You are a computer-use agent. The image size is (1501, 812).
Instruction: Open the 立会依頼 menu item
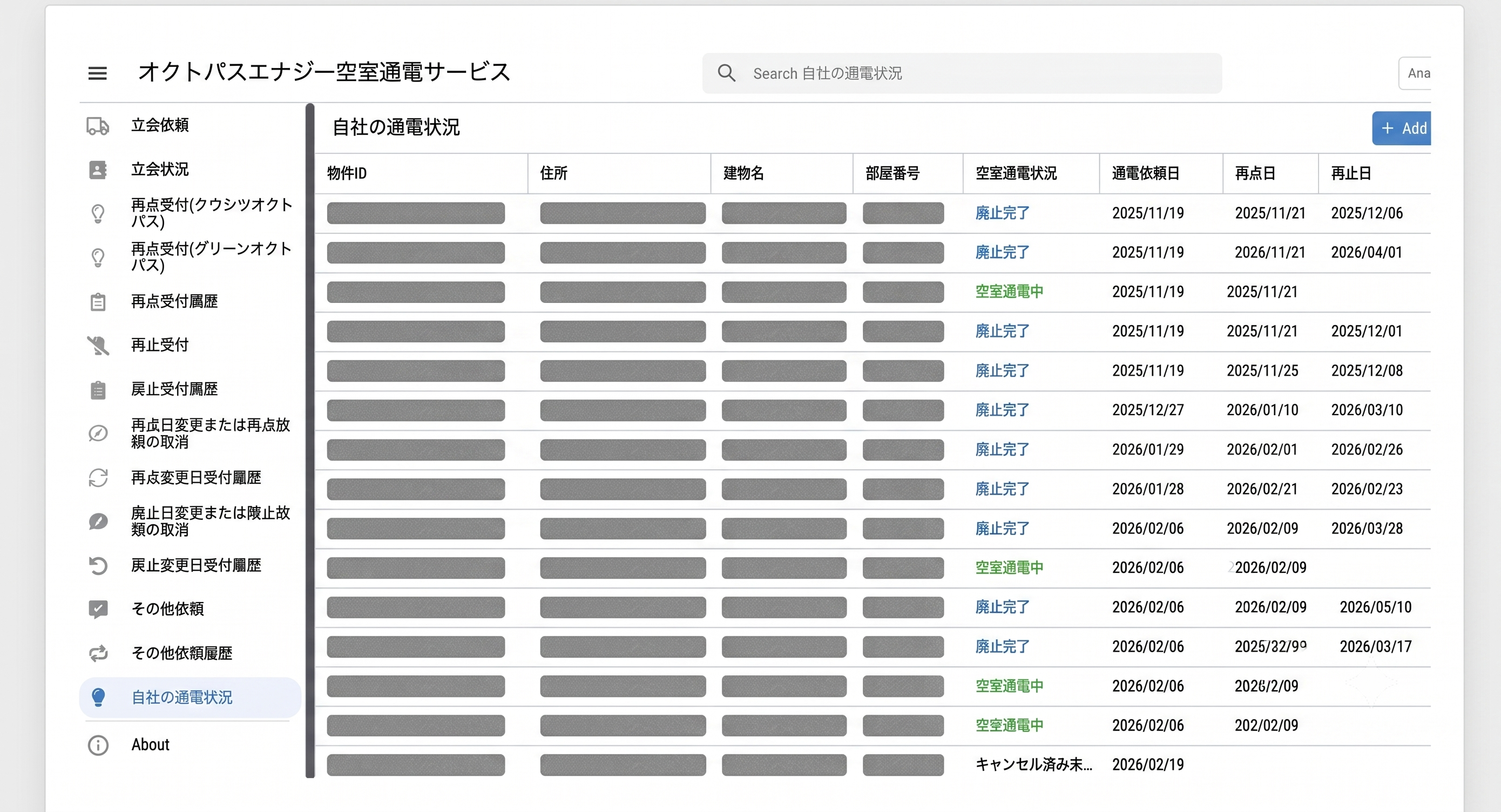tap(160, 125)
